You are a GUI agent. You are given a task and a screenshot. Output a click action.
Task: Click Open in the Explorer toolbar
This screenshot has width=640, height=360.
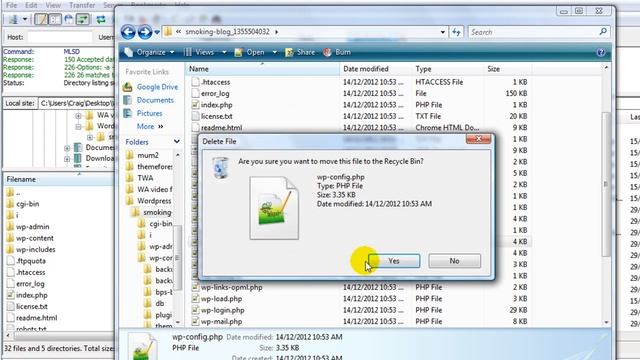[250, 52]
